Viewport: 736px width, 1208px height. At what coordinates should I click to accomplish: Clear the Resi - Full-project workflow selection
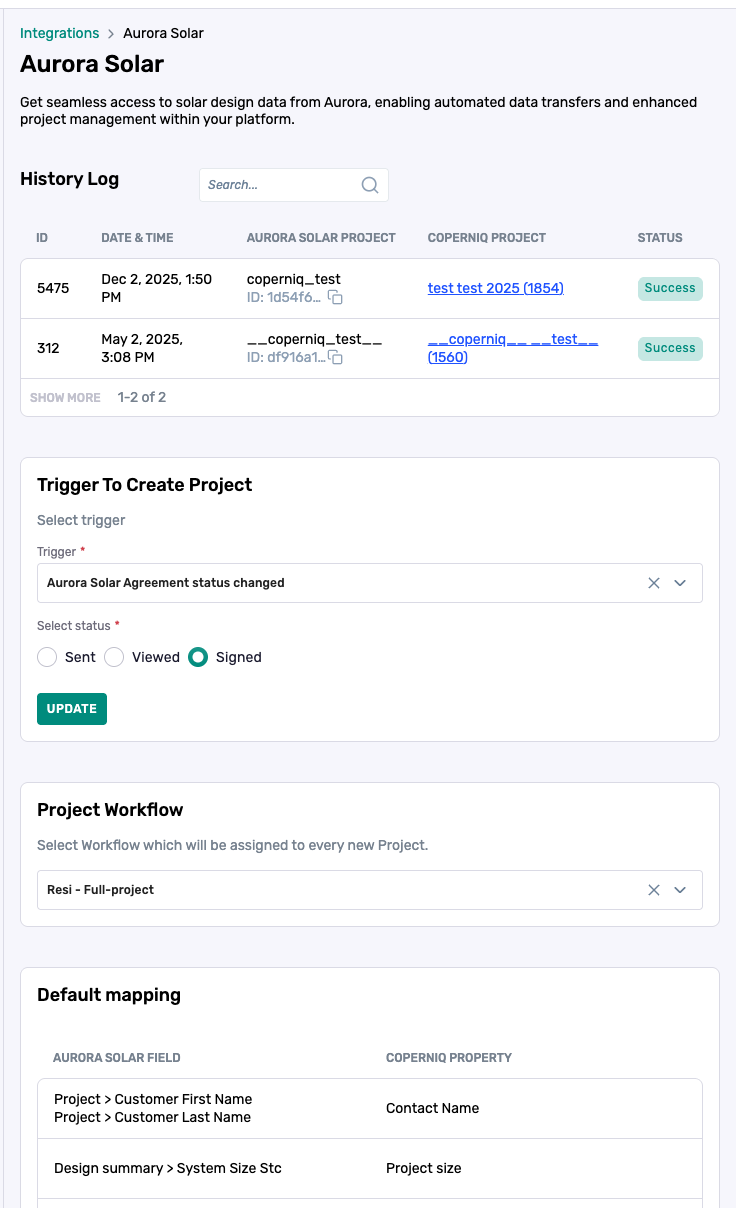654,890
